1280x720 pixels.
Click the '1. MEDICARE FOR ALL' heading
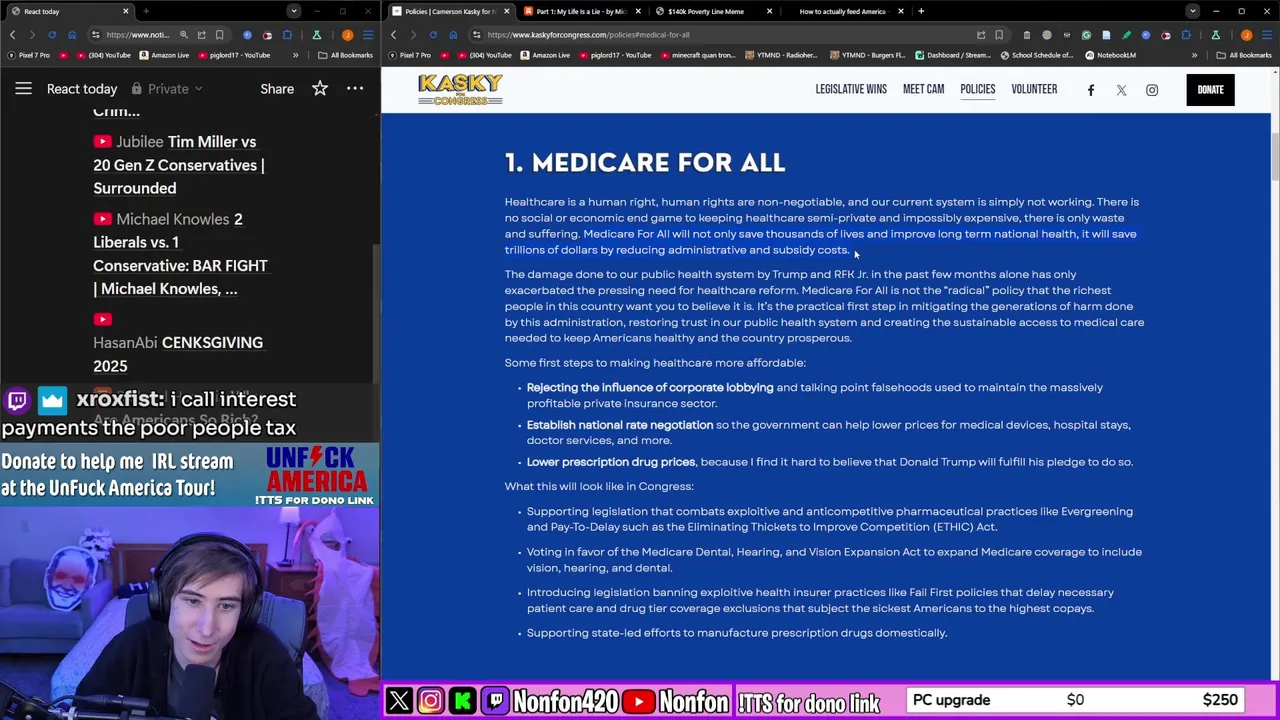(x=645, y=162)
